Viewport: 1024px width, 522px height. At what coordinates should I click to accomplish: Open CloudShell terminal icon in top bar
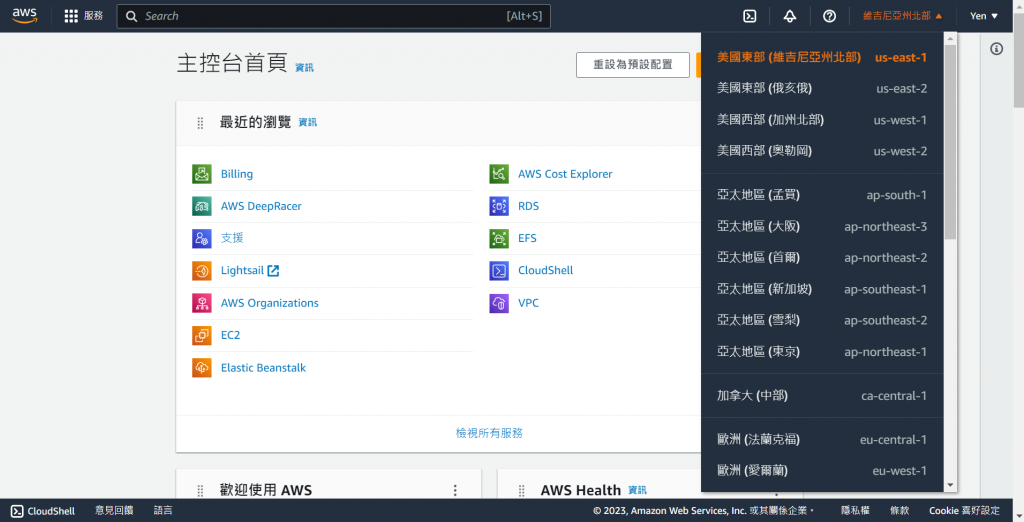(750, 16)
